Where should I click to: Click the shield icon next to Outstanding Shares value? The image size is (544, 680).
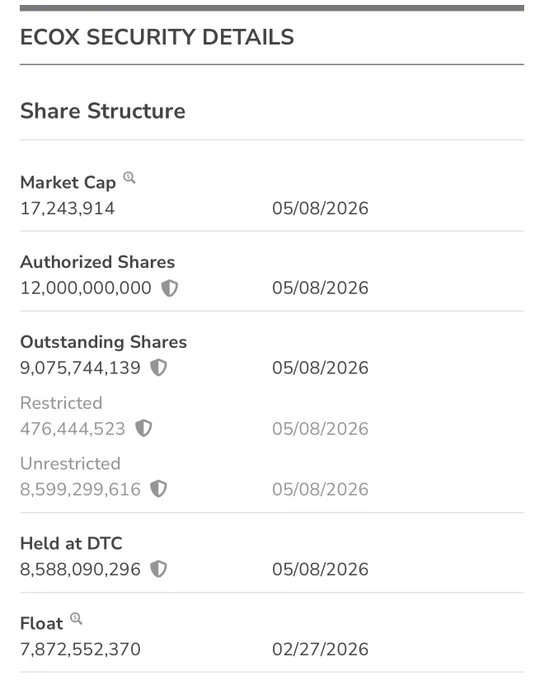click(158, 368)
